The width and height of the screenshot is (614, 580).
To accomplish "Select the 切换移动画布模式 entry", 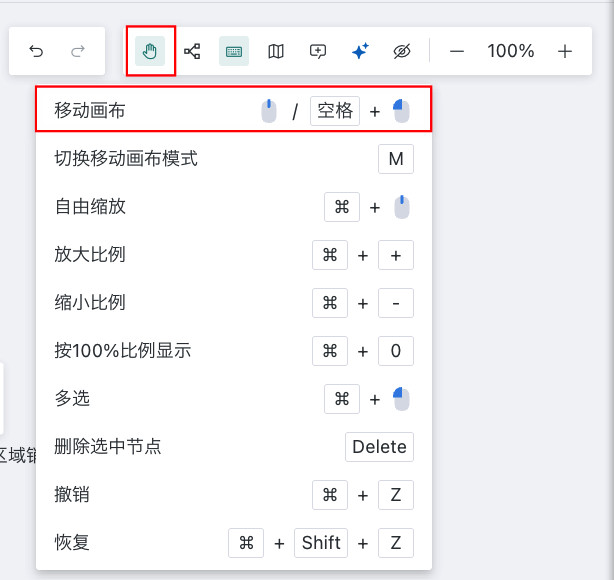I will pyautogui.click(x=126, y=159).
